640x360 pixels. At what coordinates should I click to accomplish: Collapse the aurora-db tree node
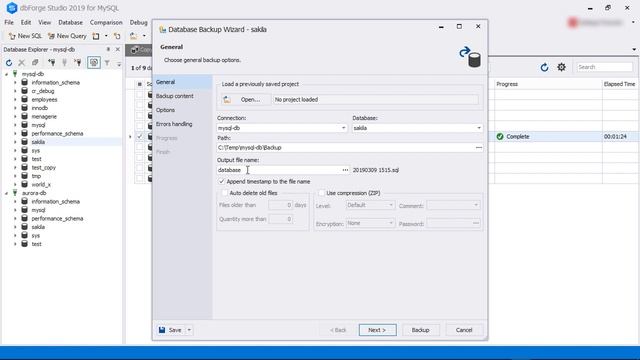pos(6,193)
